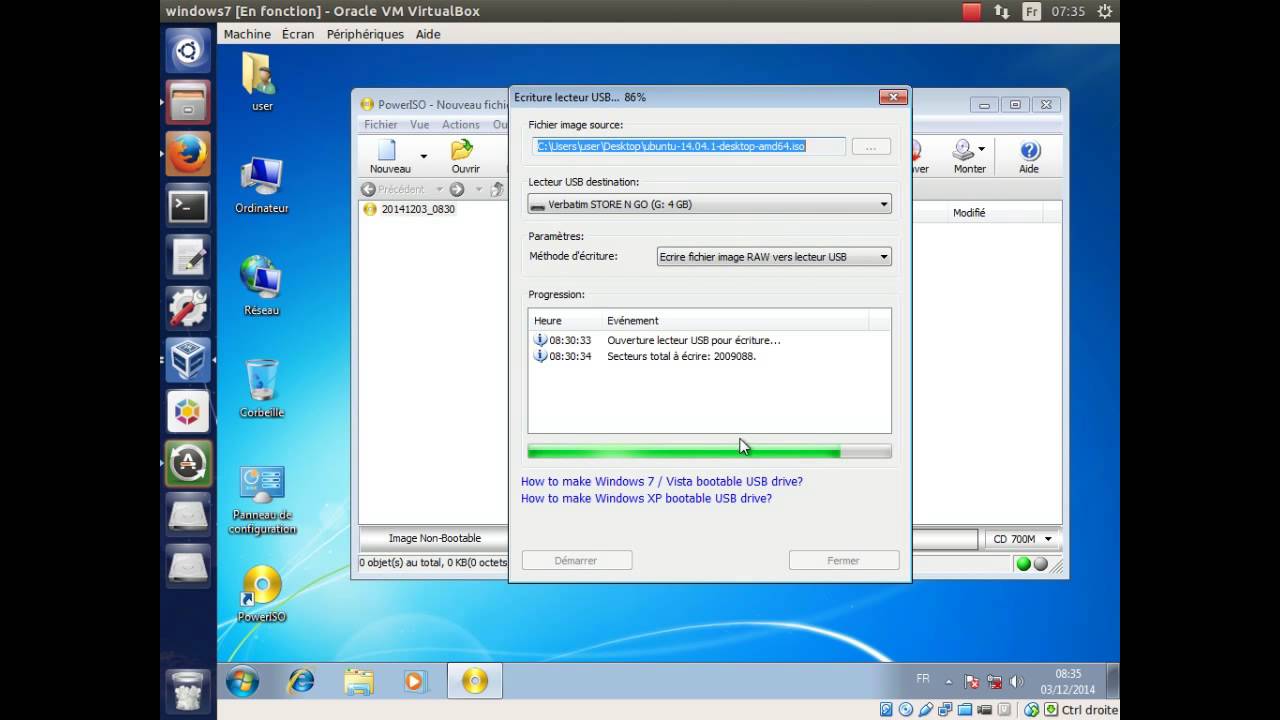Open the VirtualBox icon in the Ubuntu launcher
Image resolution: width=1280 pixels, height=720 pixels.
188,359
